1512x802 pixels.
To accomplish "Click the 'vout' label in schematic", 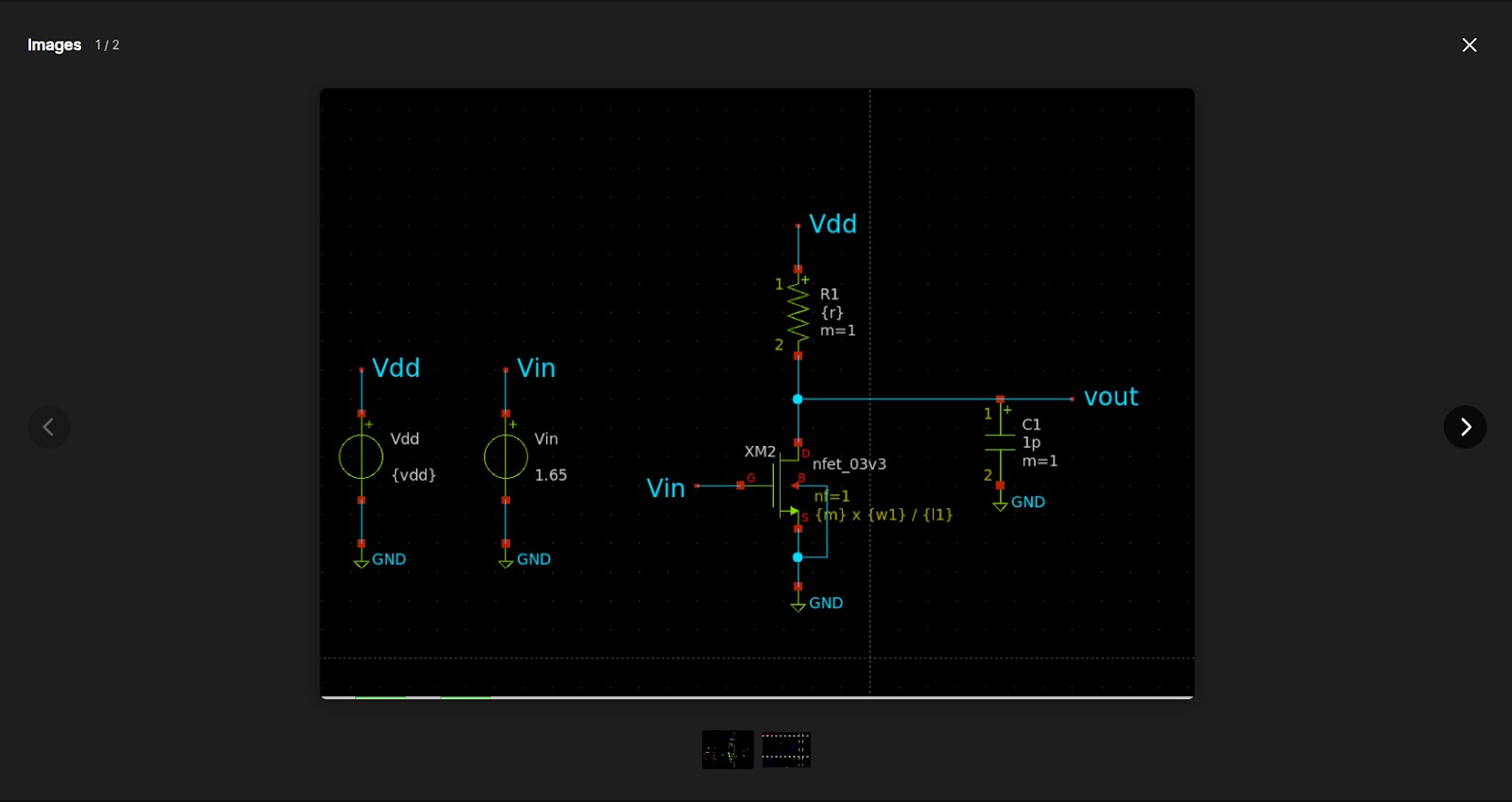I will point(1110,397).
